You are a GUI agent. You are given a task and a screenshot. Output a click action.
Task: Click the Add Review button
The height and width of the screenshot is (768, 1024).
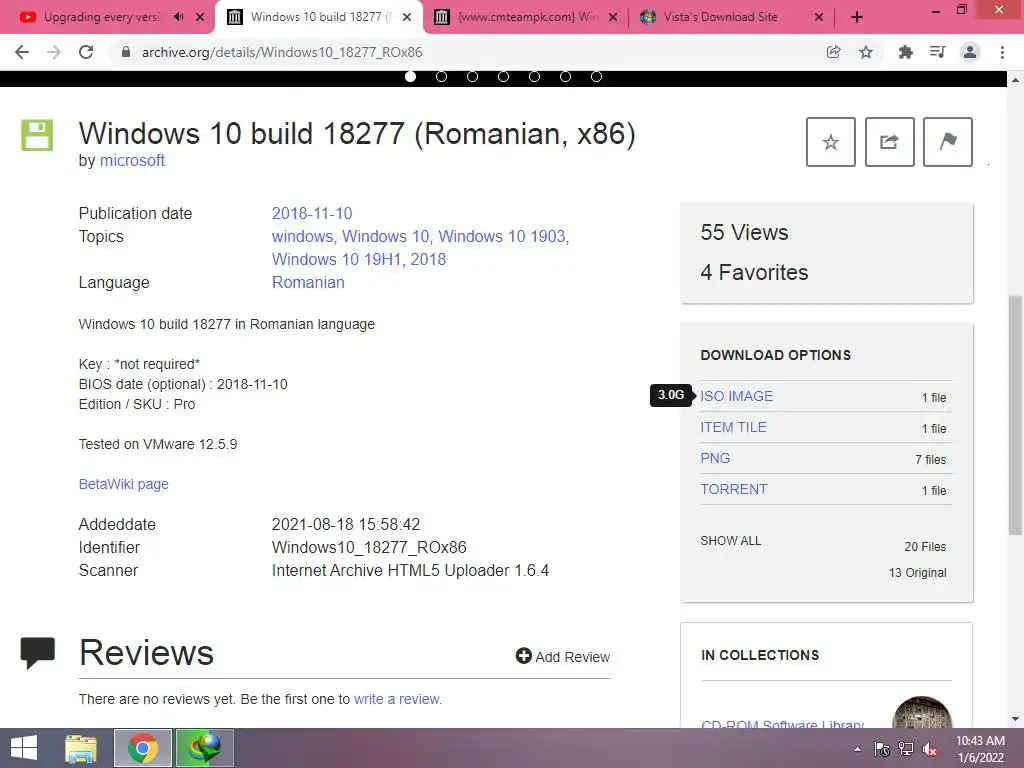562,656
